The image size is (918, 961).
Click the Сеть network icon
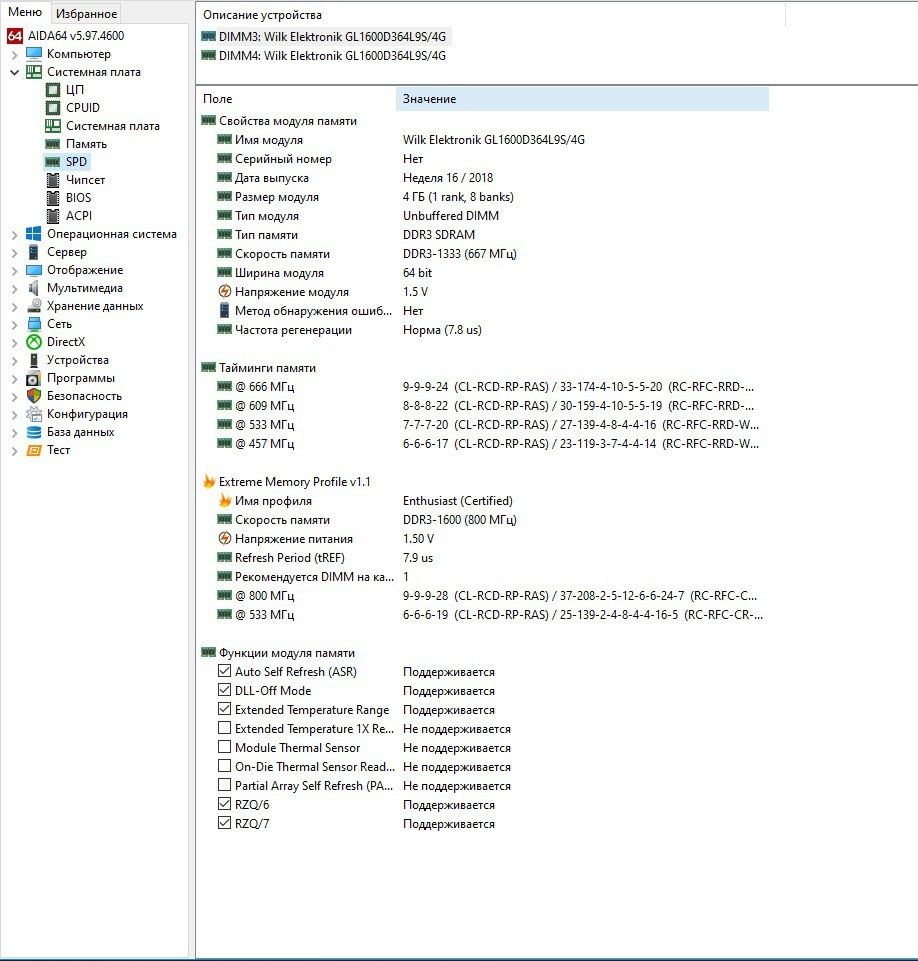click(x=34, y=324)
